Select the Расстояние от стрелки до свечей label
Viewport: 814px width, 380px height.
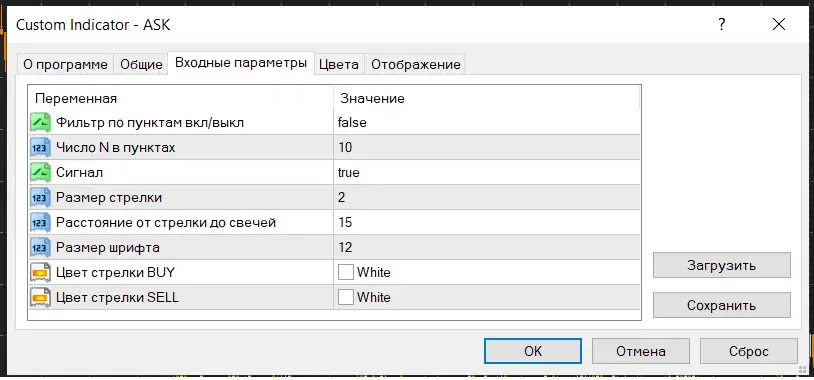point(166,223)
